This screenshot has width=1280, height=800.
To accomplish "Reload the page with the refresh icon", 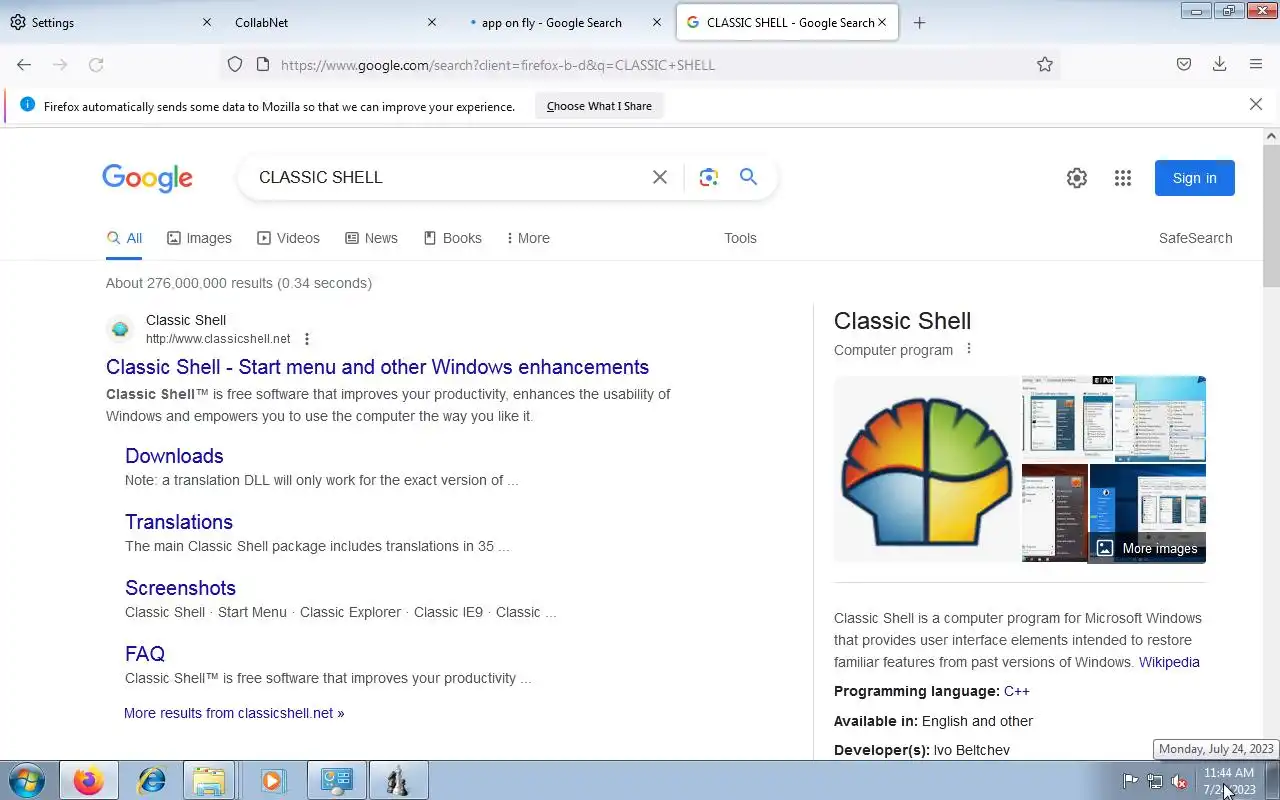I will click(96, 64).
